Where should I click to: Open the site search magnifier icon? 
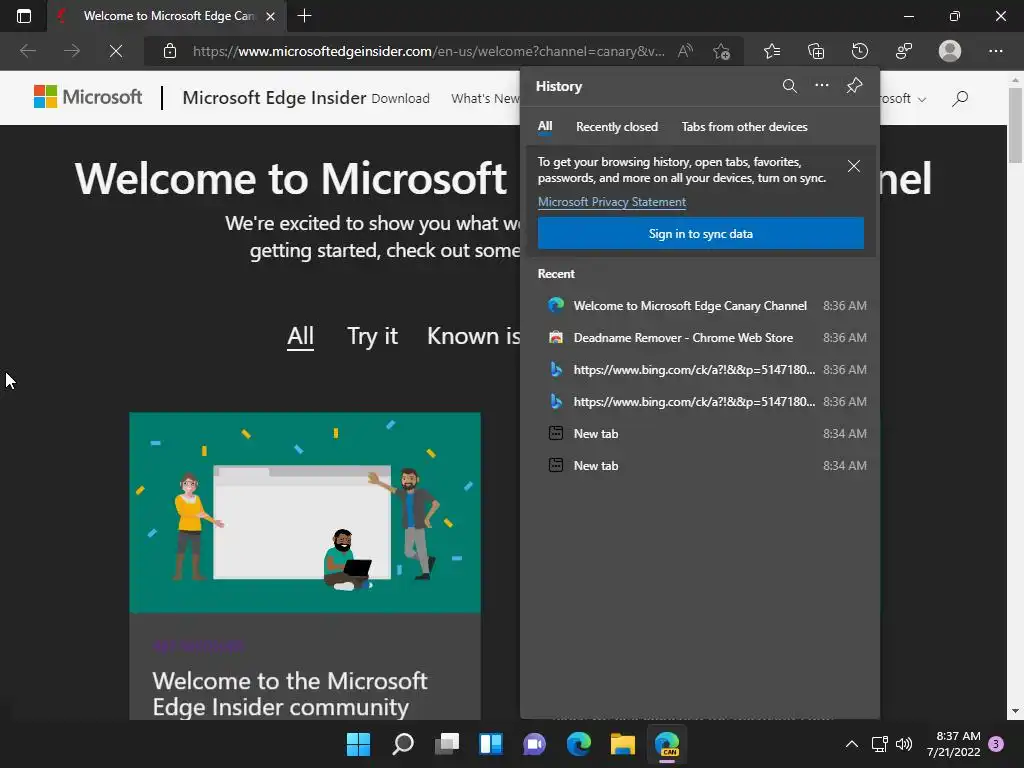pyautogui.click(x=960, y=99)
